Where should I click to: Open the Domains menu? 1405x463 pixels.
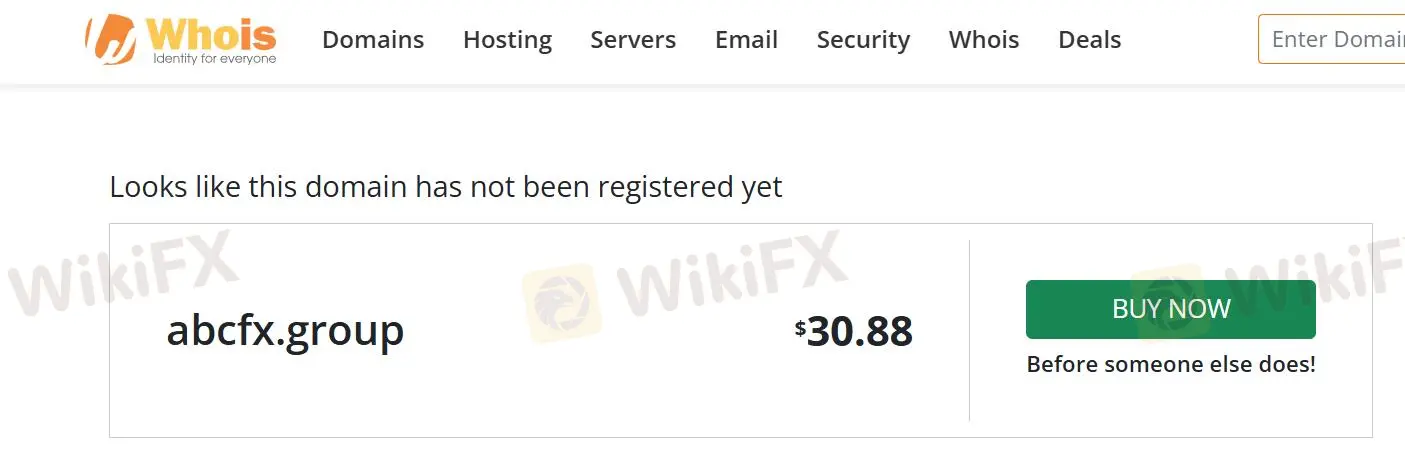tap(373, 40)
